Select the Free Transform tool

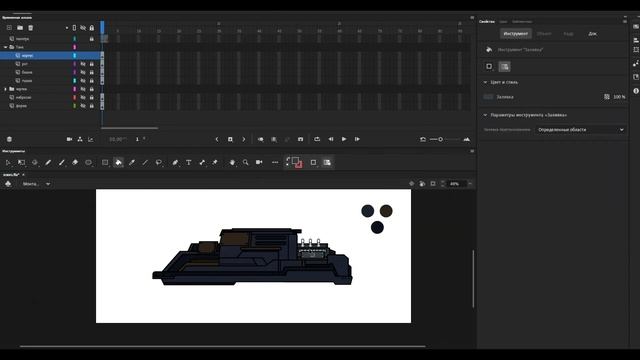click(21, 162)
